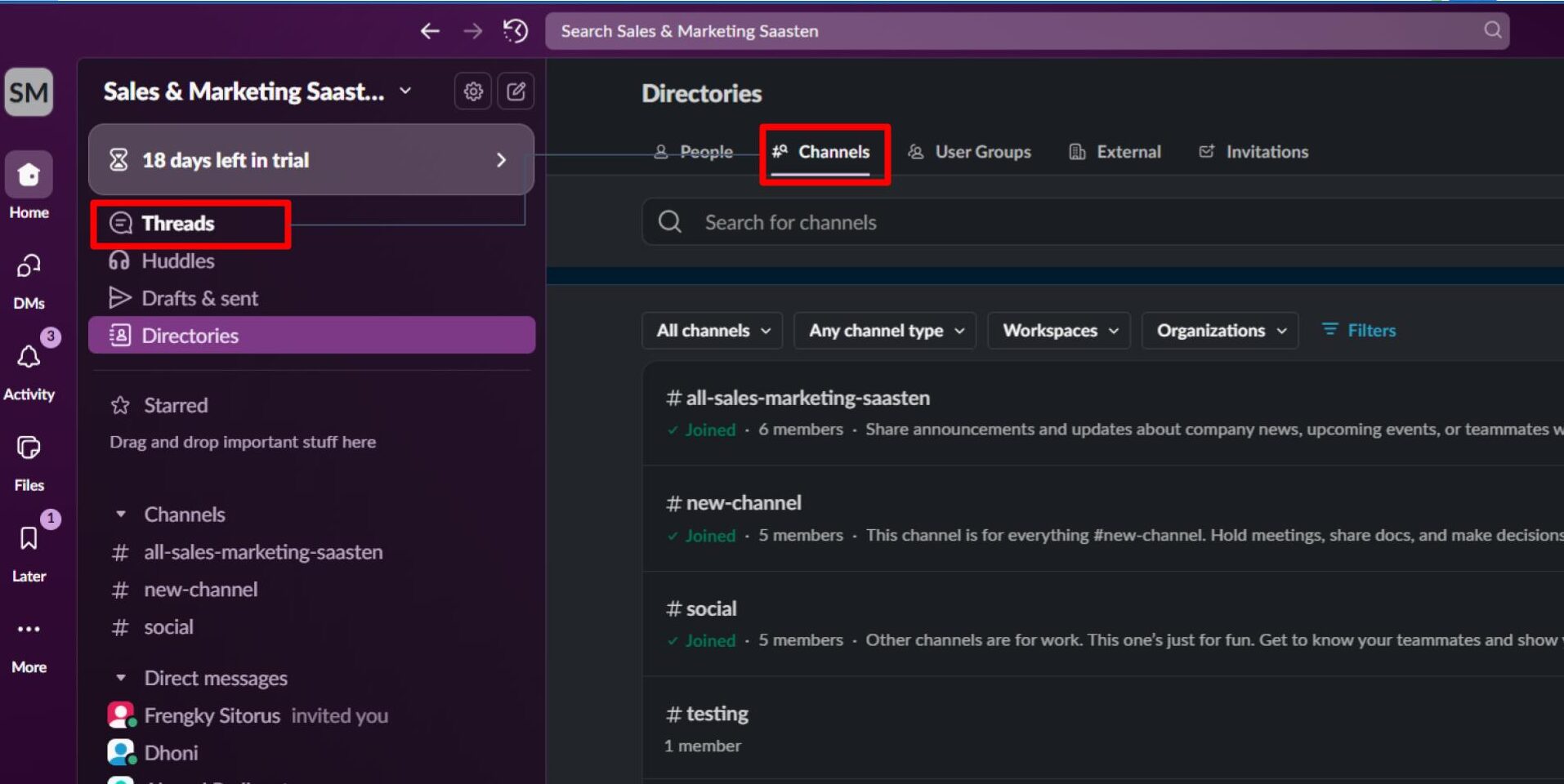Open the Files section icon

29,448
